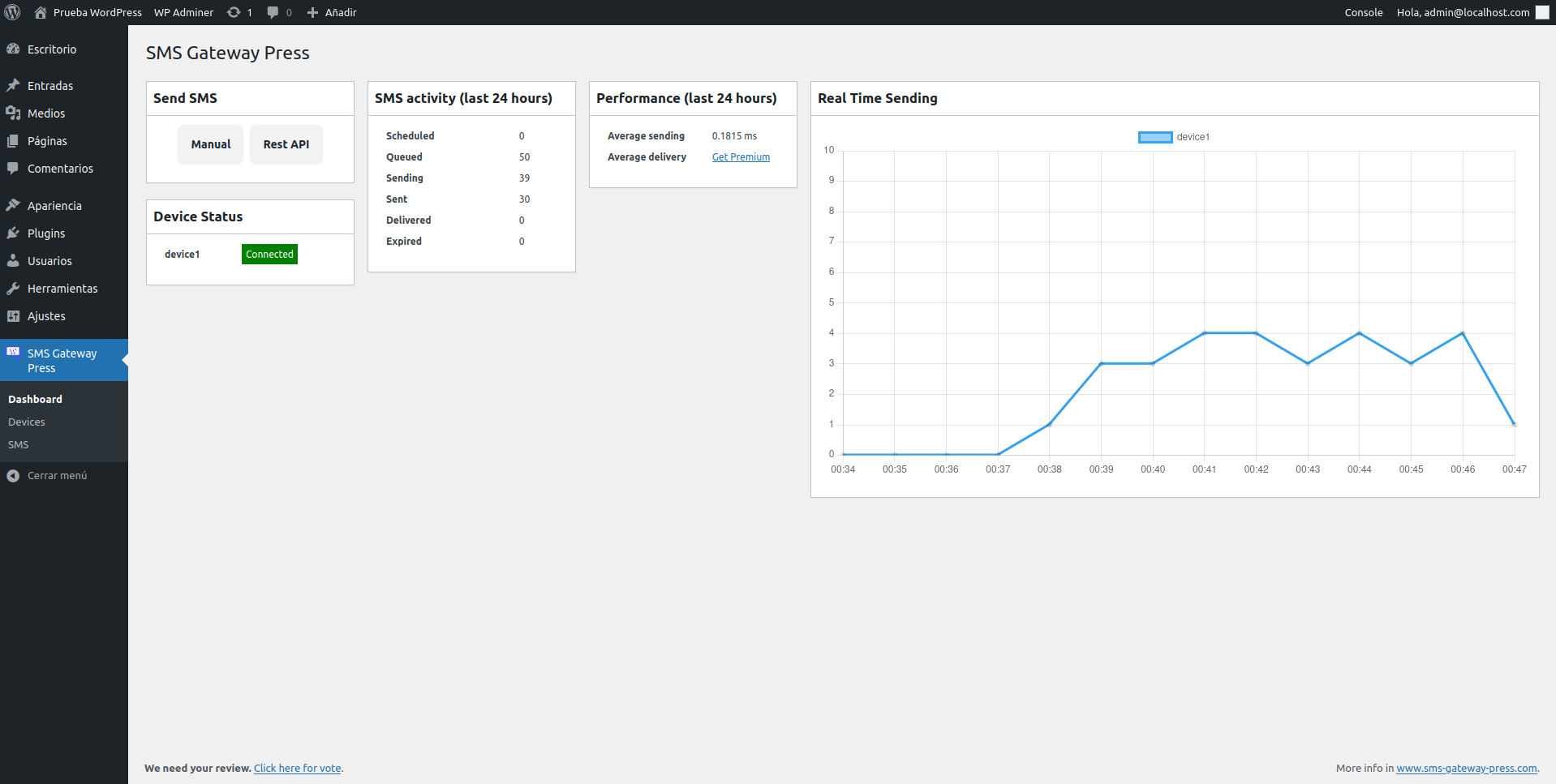Viewport: 1556px width, 784px height.
Task: Open Console in the admin bar
Action: [1364, 12]
